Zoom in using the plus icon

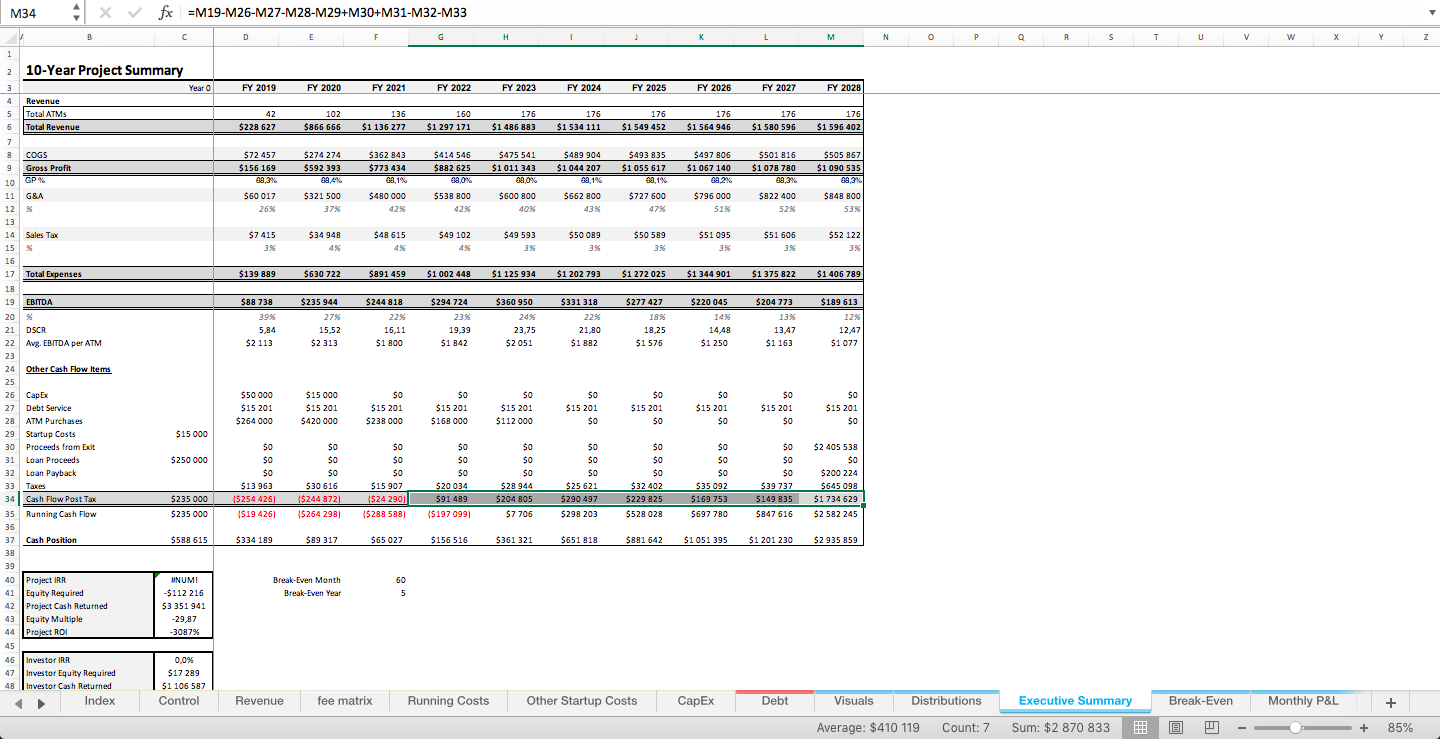pos(1363,728)
